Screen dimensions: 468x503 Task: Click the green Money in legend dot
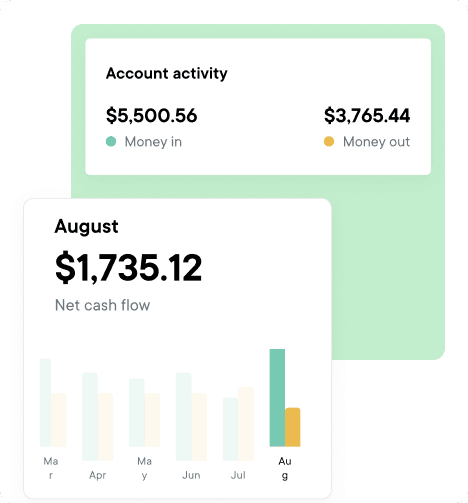click(111, 141)
